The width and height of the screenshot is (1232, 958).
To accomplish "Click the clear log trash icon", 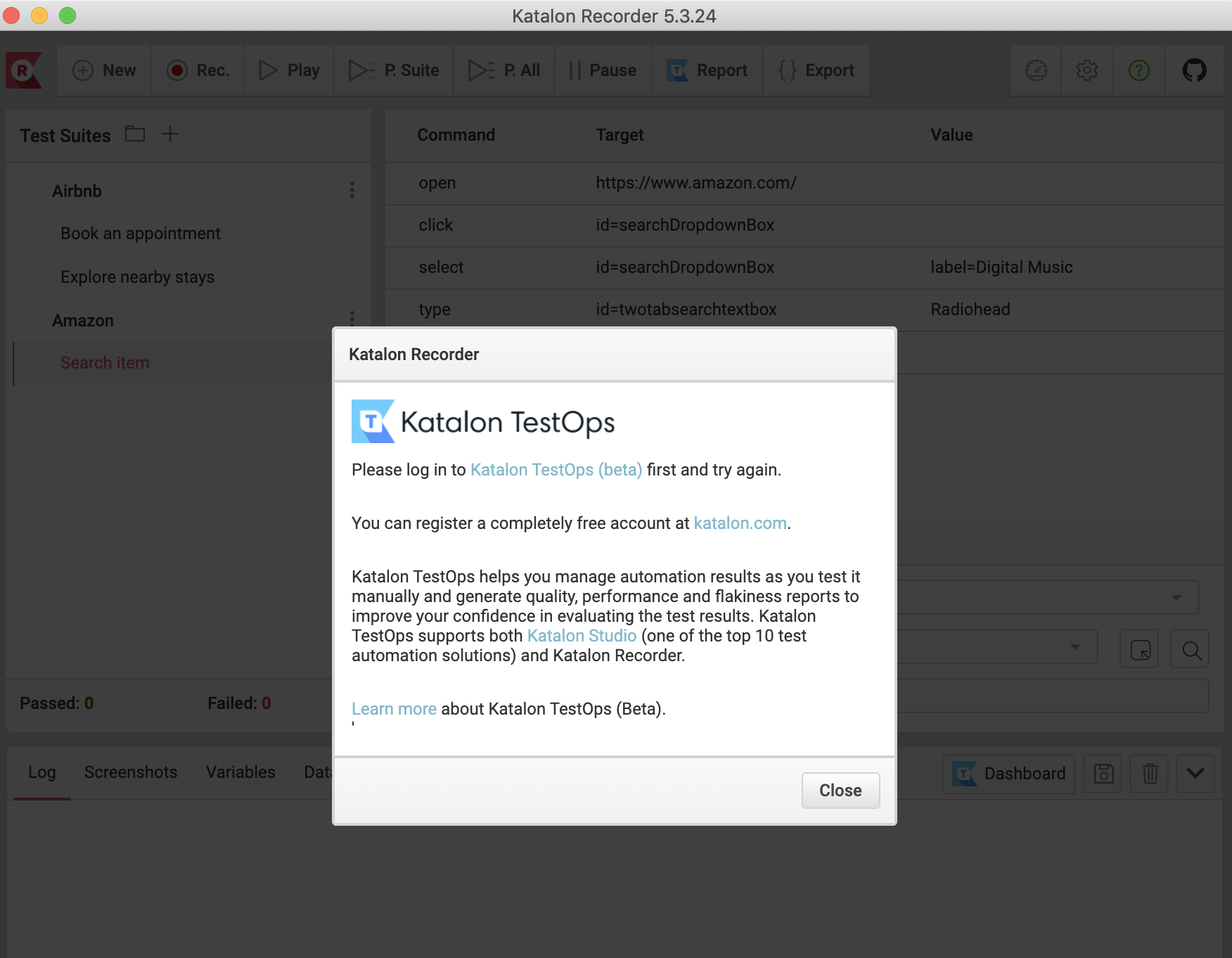I will (x=1150, y=774).
